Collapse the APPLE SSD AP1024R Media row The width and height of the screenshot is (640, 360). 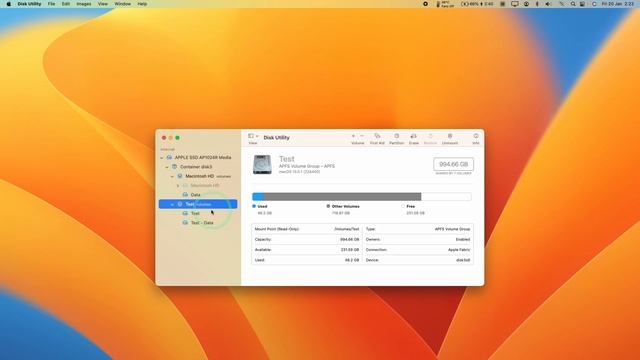tap(162, 158)
